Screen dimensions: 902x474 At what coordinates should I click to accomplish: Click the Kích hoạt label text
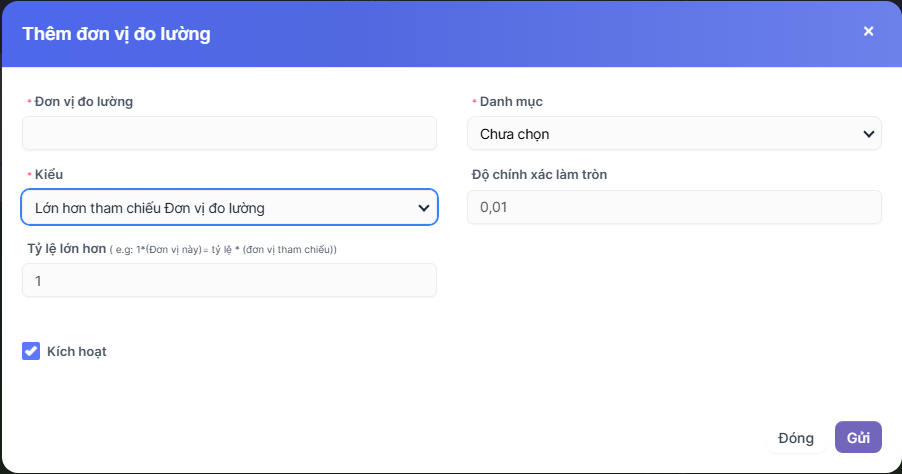tap(77, 351)
